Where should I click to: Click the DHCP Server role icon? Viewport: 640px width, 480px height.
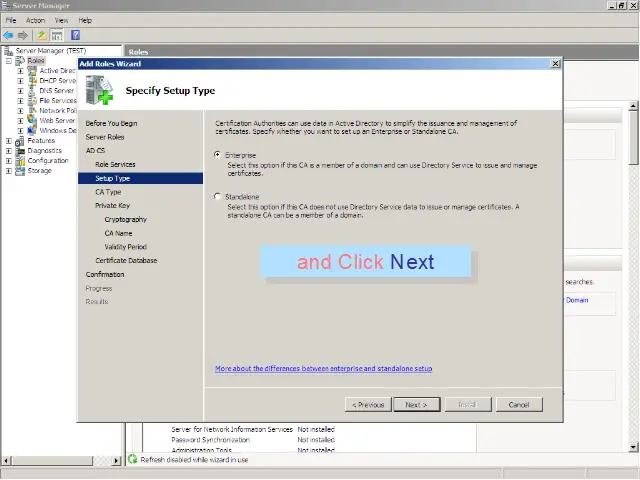pyautogui.click(x=32, y=80)
